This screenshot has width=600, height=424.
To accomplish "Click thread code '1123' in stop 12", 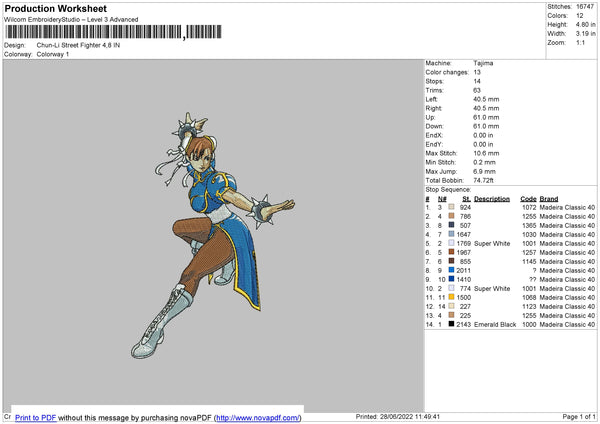I will click(x=529, y=307).
